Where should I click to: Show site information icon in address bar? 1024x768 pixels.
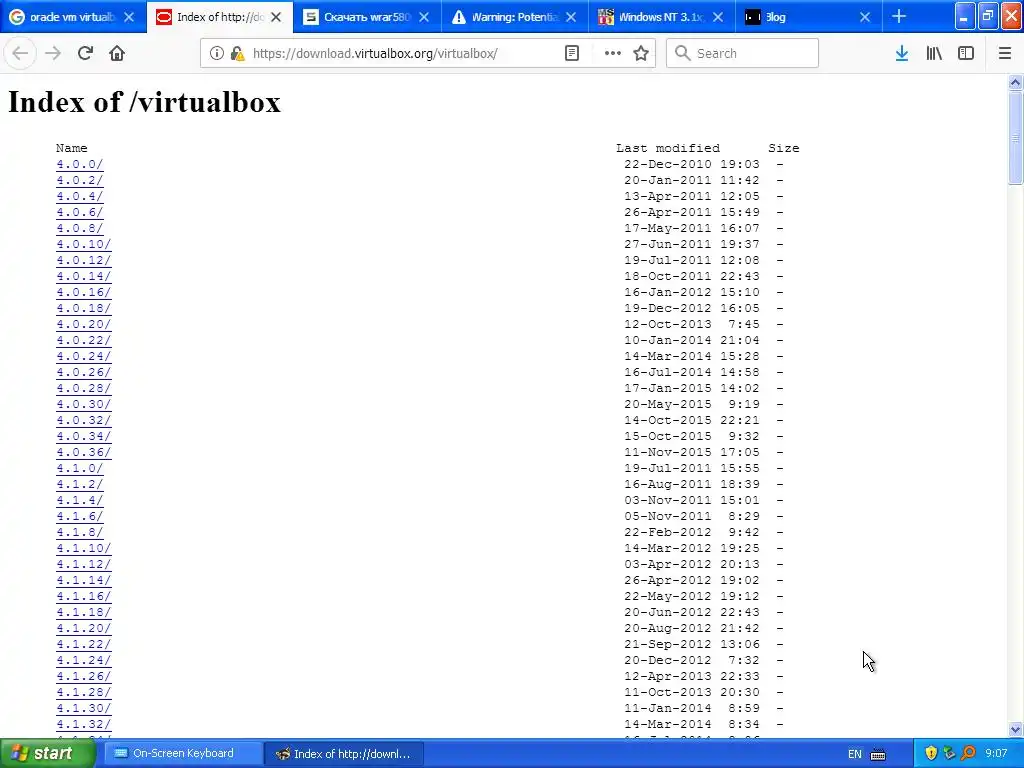(x=217, y=53)
